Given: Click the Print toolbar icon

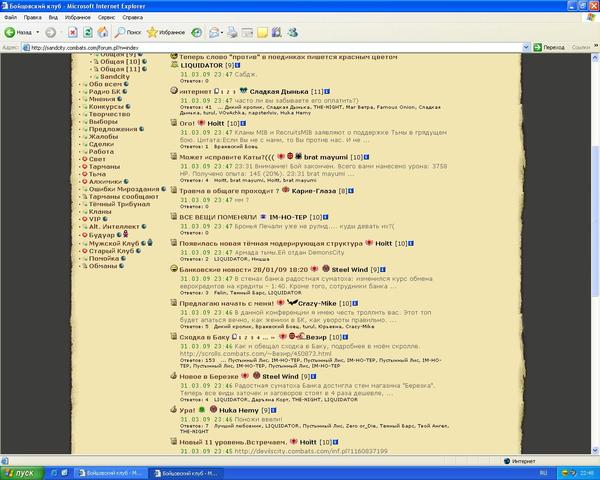Looking at the screenshot, I should (232, 33).
